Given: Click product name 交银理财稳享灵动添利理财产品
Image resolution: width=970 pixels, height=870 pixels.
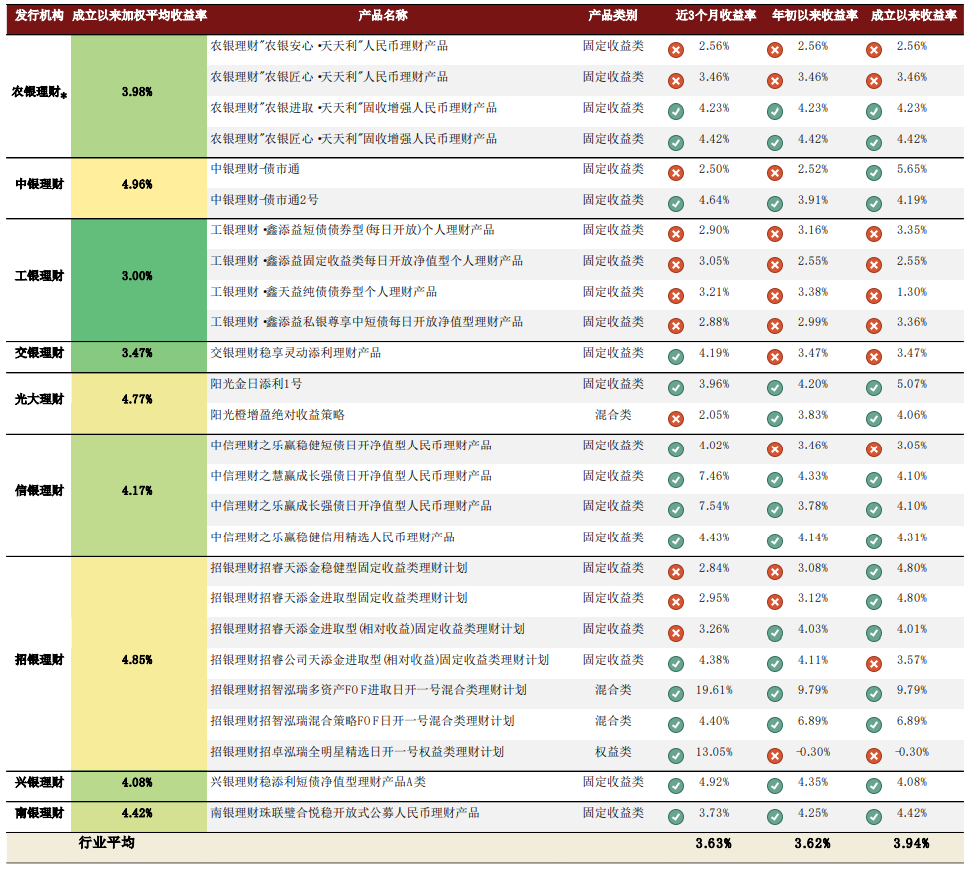Looking at the screenshot, I should tap(296, 353).
